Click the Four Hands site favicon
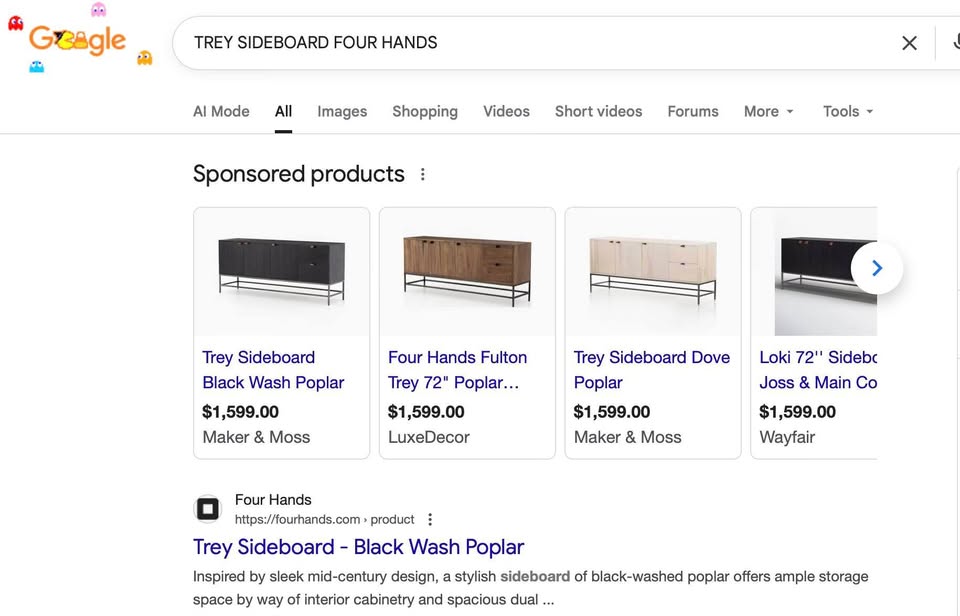The width and height of the screenshot is (960, 616). [207, 508]
